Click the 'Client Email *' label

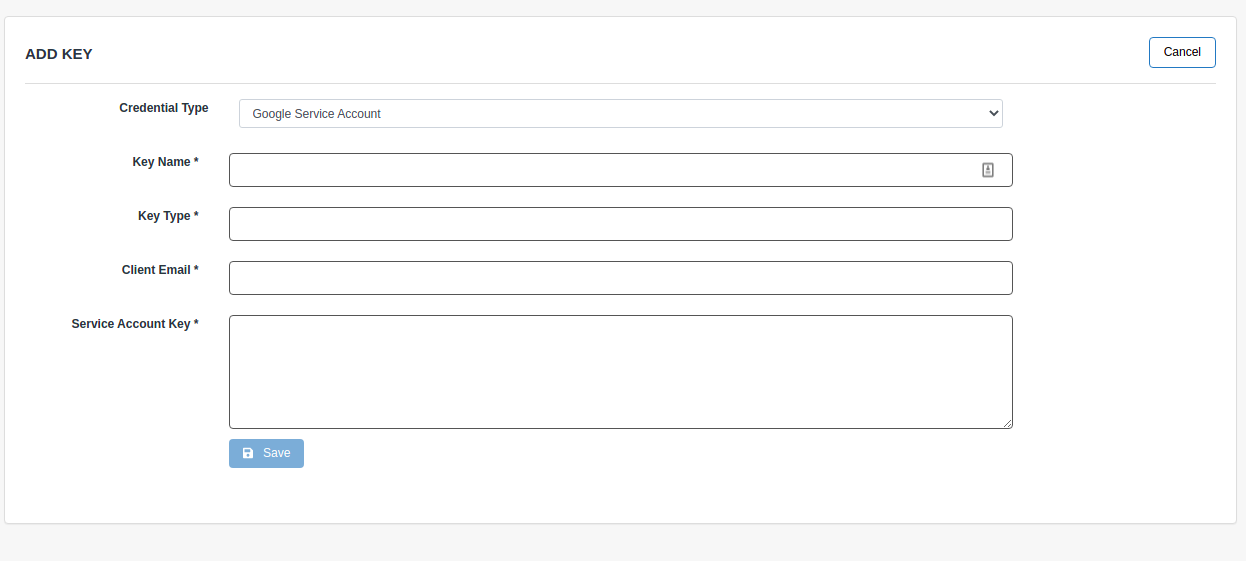tap(160, 270)
